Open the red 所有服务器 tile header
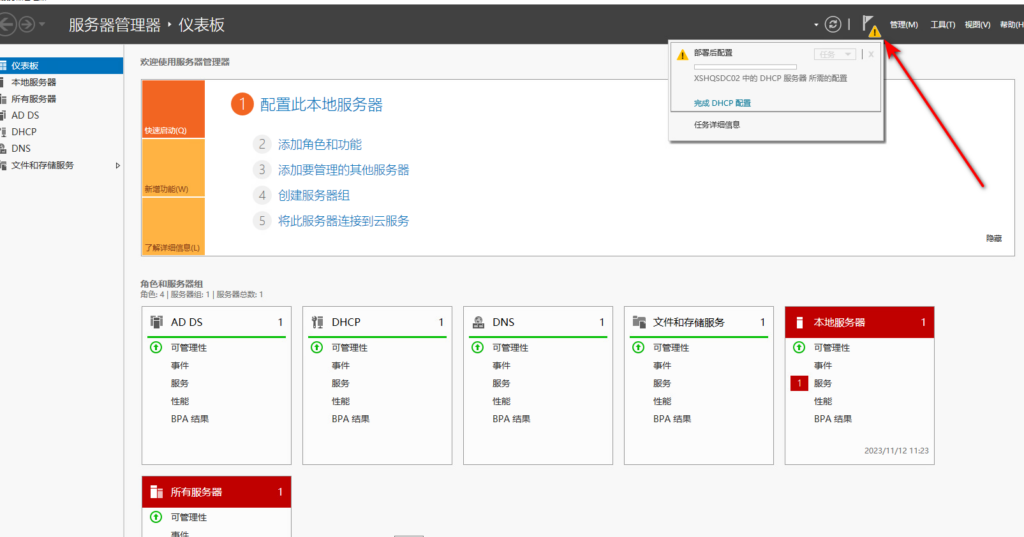Viewport: 1024px width, 537px height. click(217, 492)
